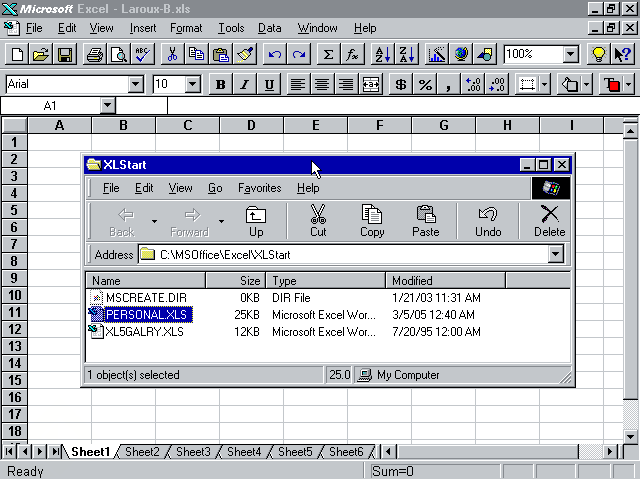Open the Favorites menu in XLStart window
The image size is (640, 480).
click(x=260, y=188)
